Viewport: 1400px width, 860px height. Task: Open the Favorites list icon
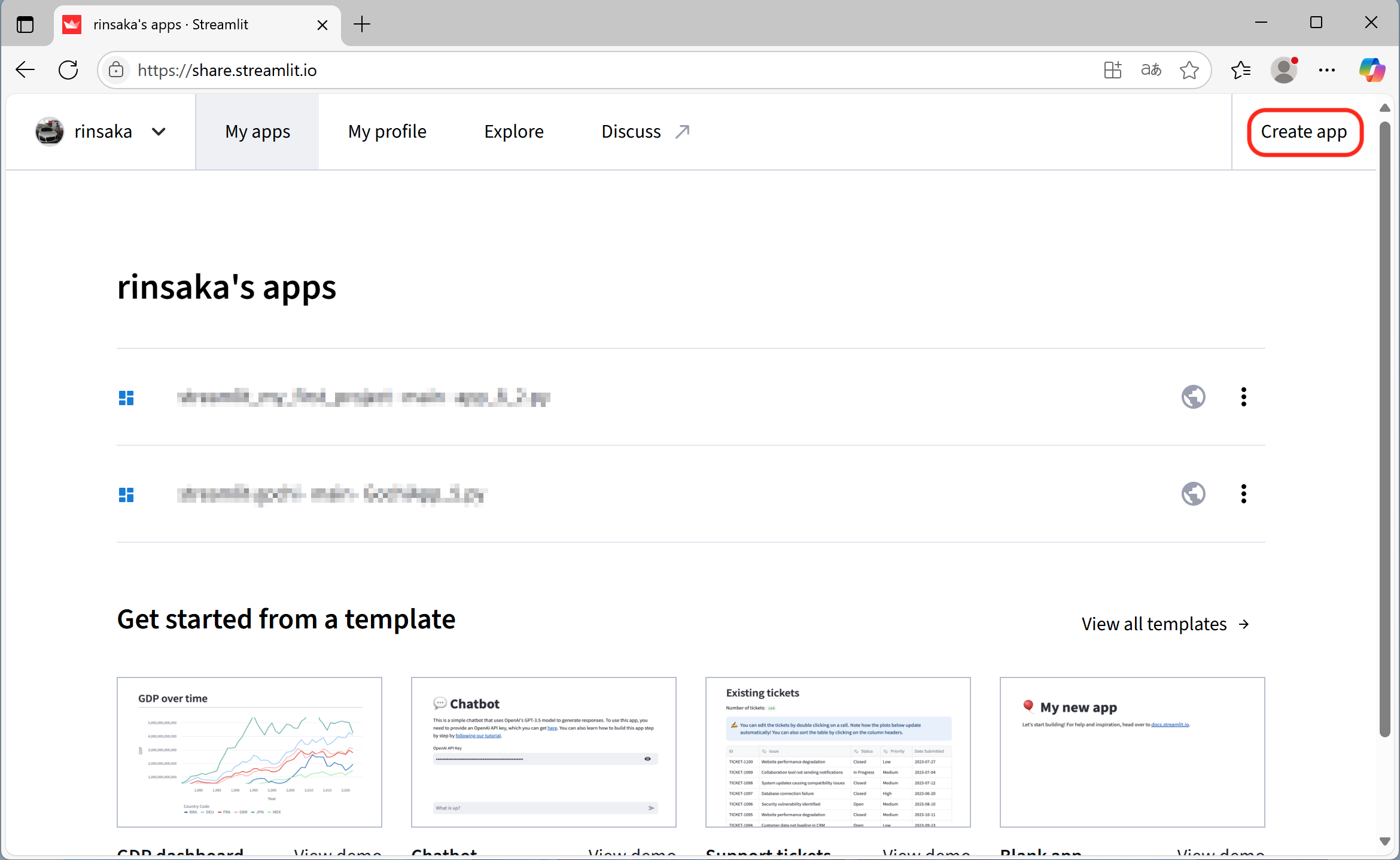pos(1241,70)
